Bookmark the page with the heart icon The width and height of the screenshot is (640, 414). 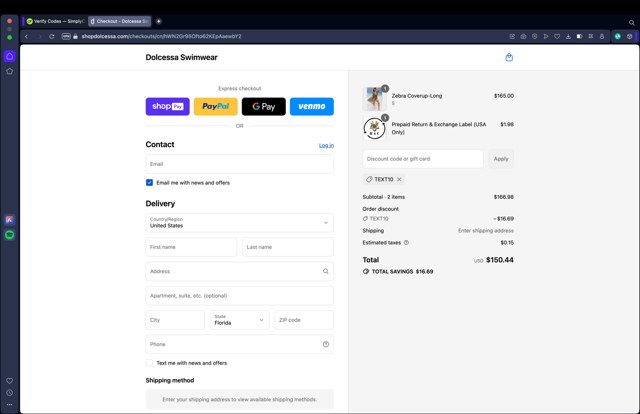click(557, 36)
